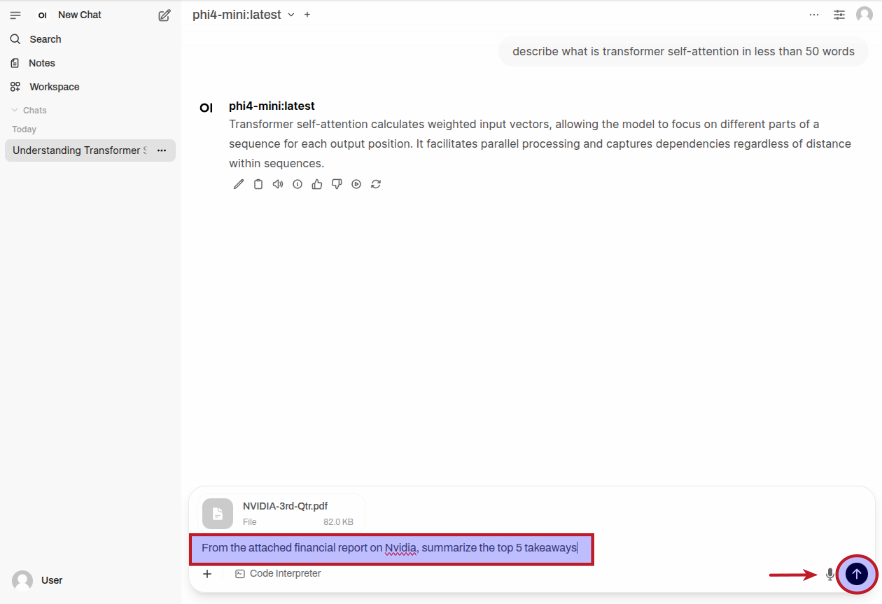Open the phi4-mini:latest model dropdown
Screen dimensions: 882x604
tap(244, 15)
